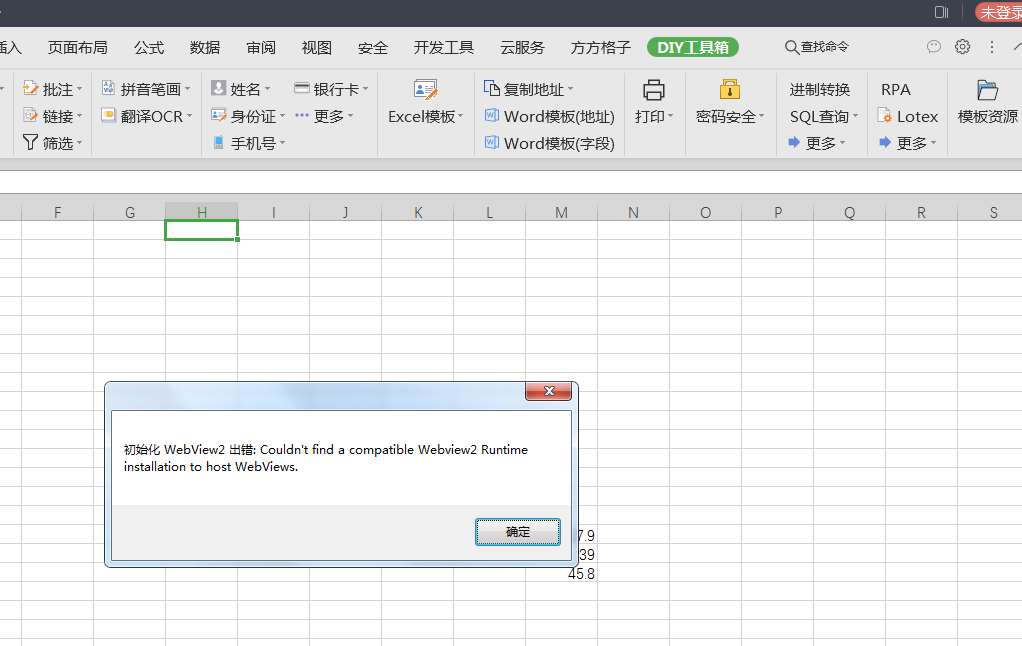This screenshot has height=646, width=1022.
Task: Open the 审阅 tab
Action: point(261,48)
